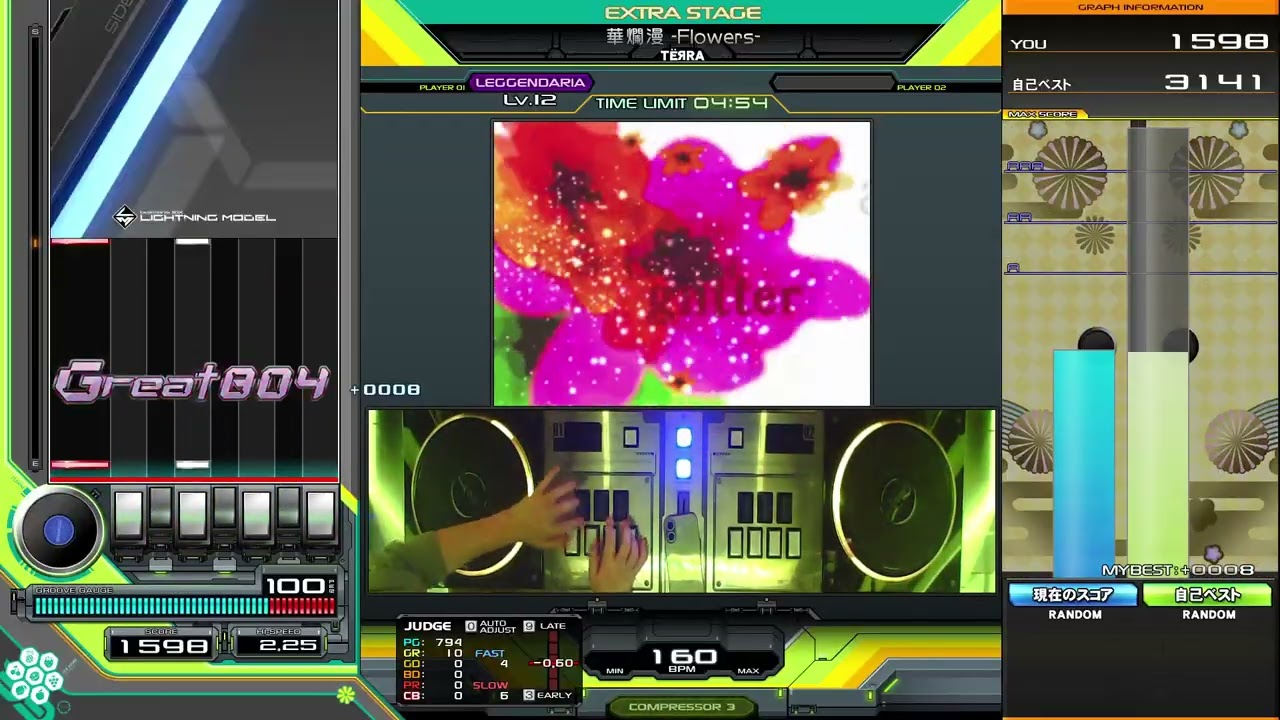Tap the fifth key in the key row

[257, 515]
